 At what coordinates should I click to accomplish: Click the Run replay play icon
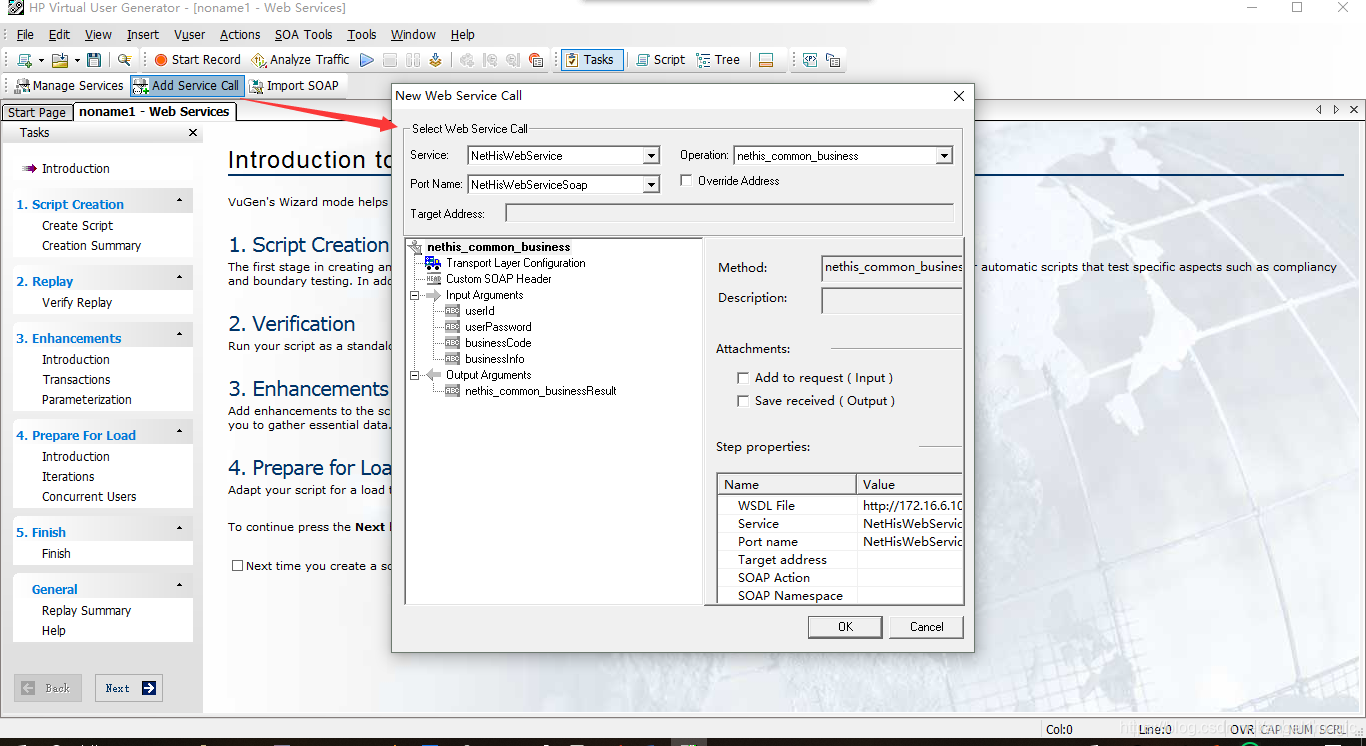(x=367, y=60)
